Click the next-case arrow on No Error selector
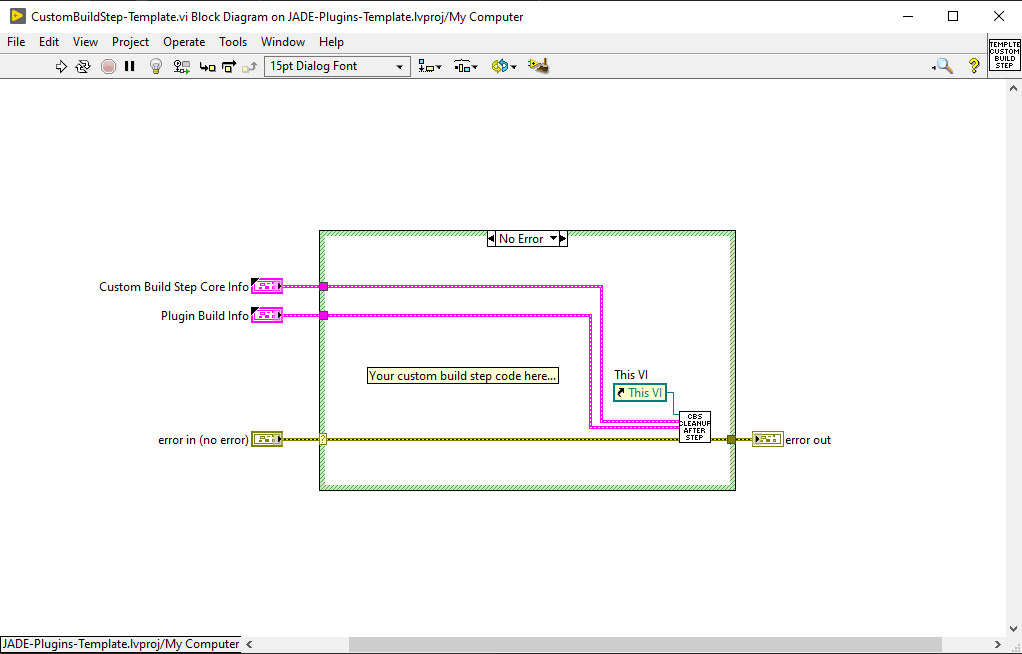 point(561,238)
